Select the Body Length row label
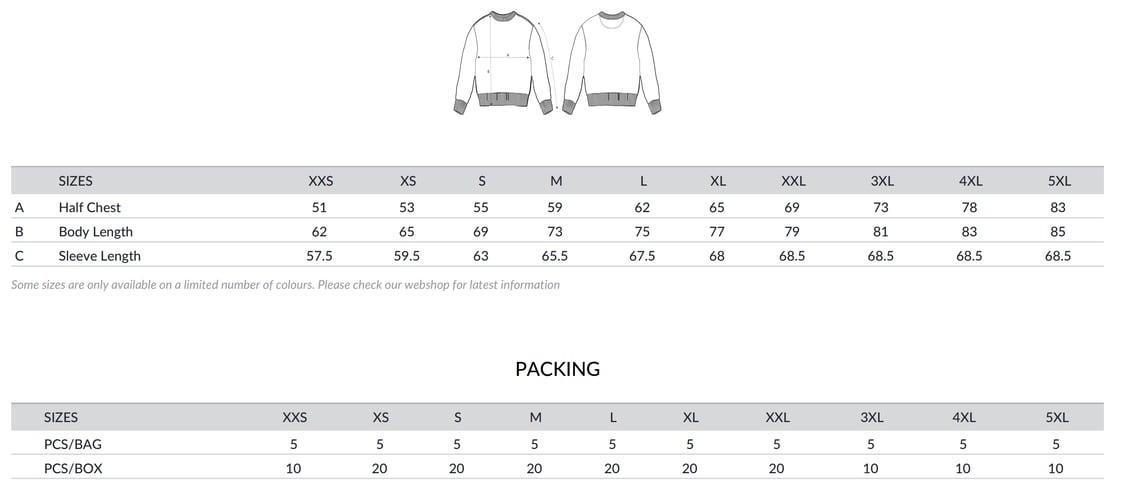The image size is (1121, 493). 95,231
